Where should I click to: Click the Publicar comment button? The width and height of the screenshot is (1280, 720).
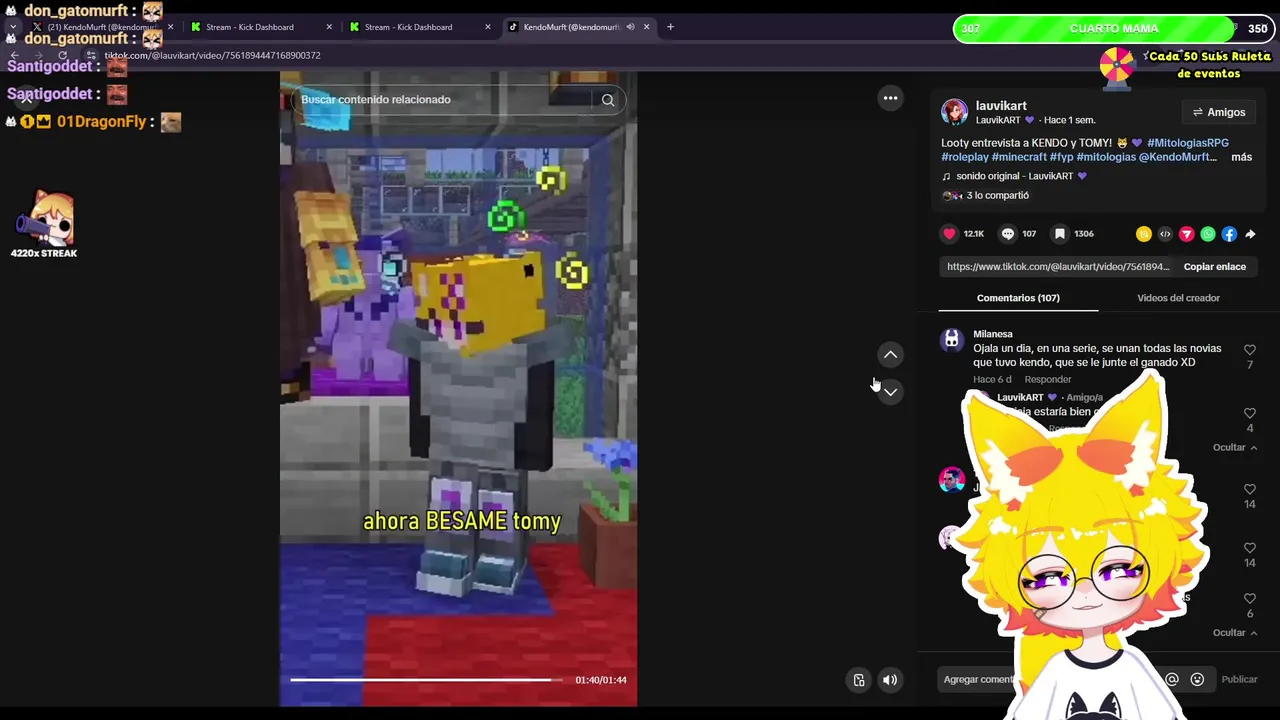click(x=1239, y=679)
